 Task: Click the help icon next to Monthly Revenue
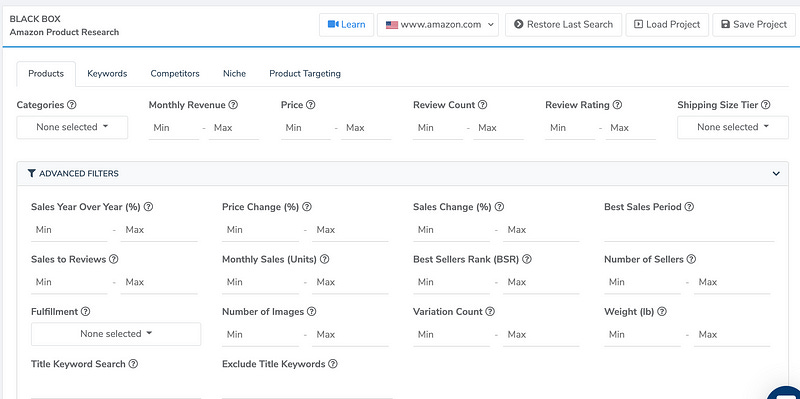coord(233,105)
